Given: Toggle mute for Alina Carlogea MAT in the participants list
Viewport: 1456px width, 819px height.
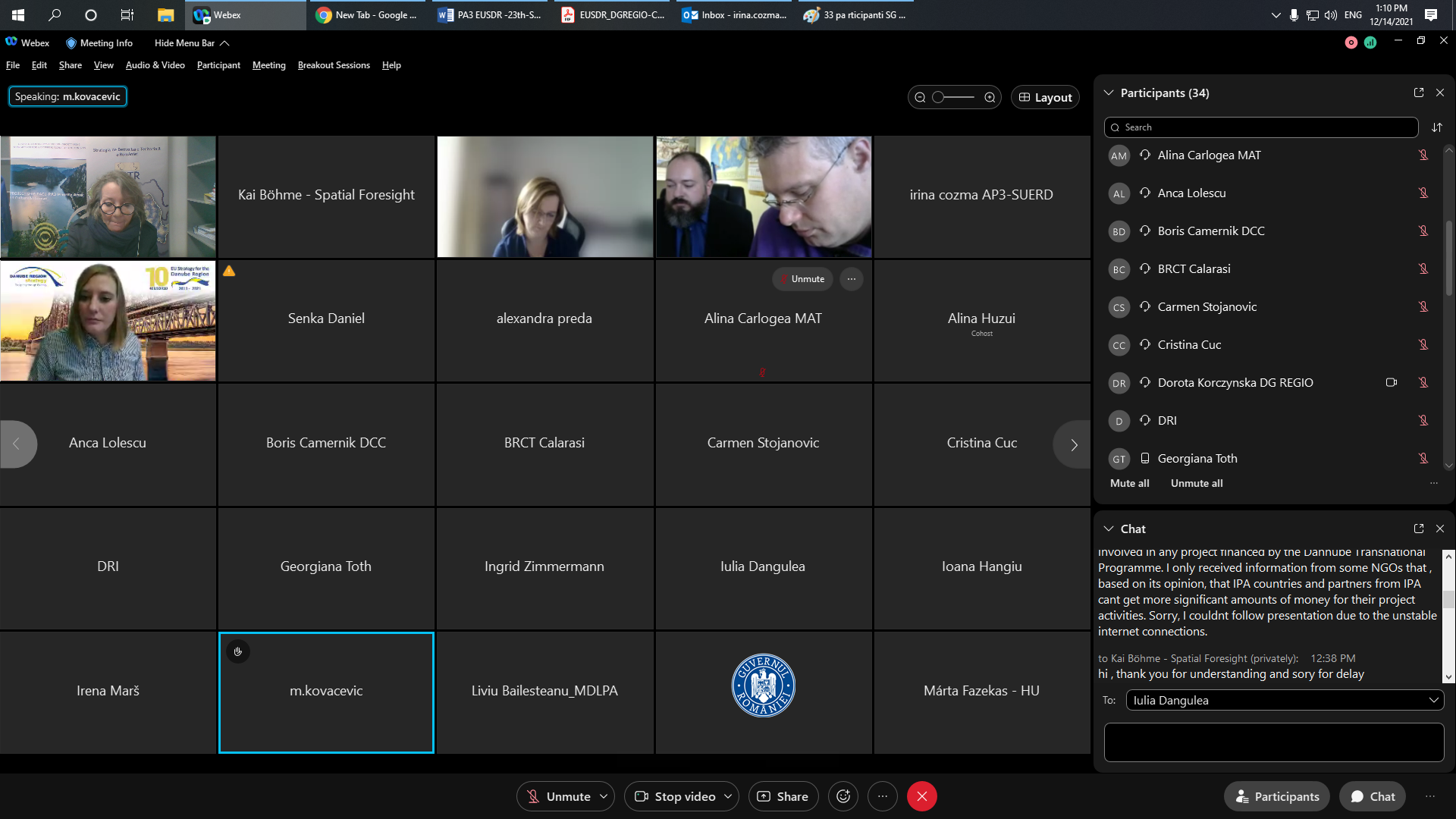Looking at the screenshot, I should coord(1423,155).
